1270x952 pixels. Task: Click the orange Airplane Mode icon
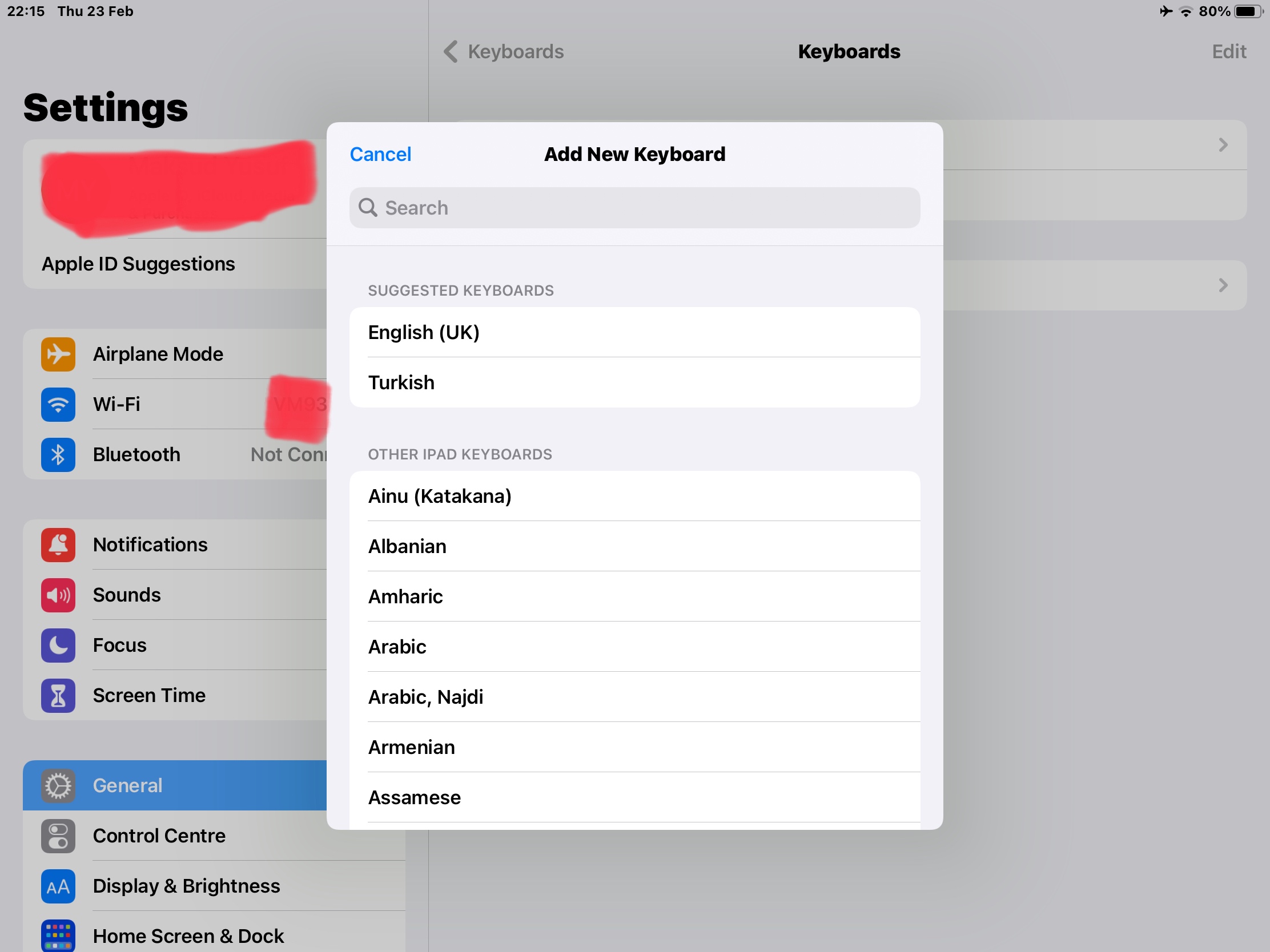(x=58, y=354)
